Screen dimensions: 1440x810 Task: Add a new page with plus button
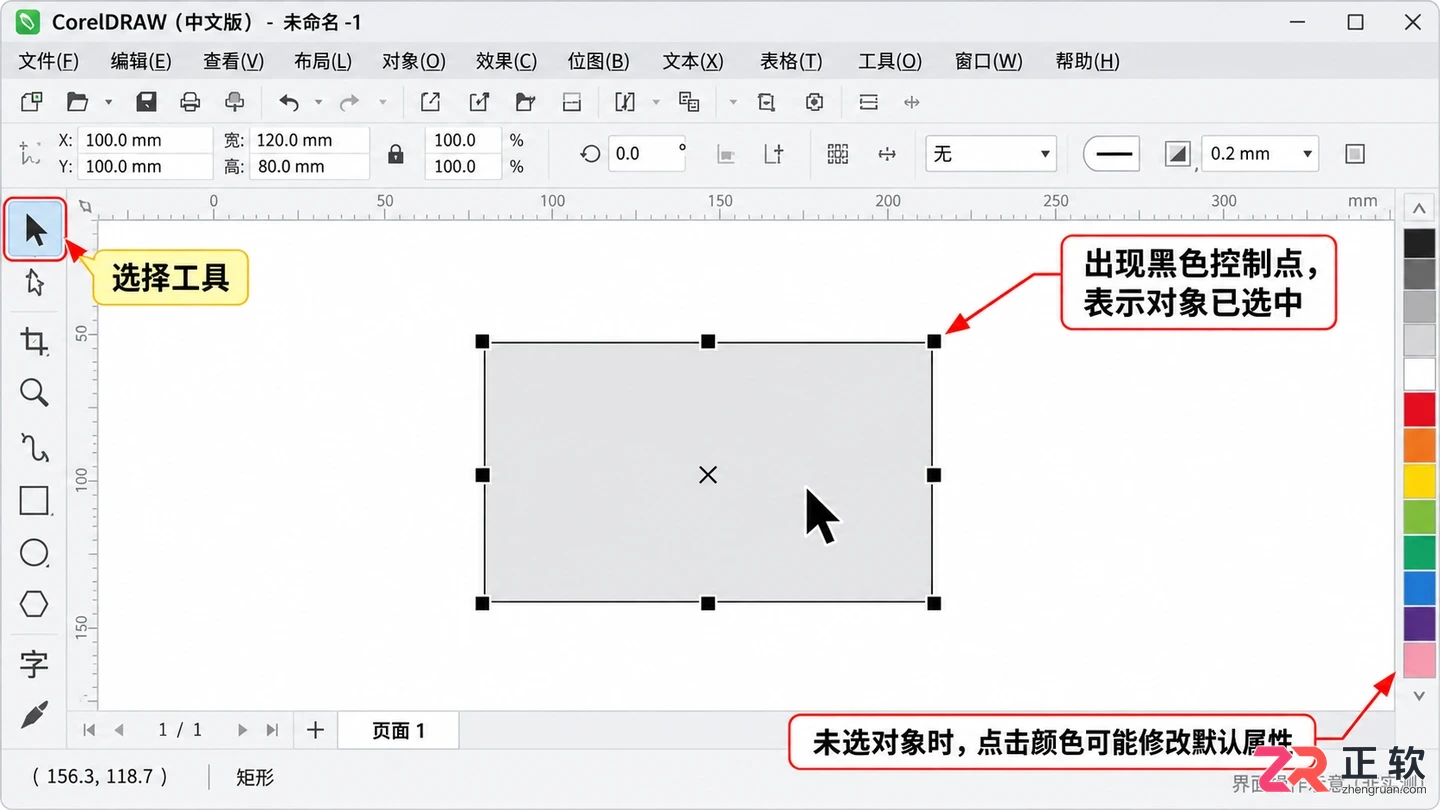(x=315, y=730)
